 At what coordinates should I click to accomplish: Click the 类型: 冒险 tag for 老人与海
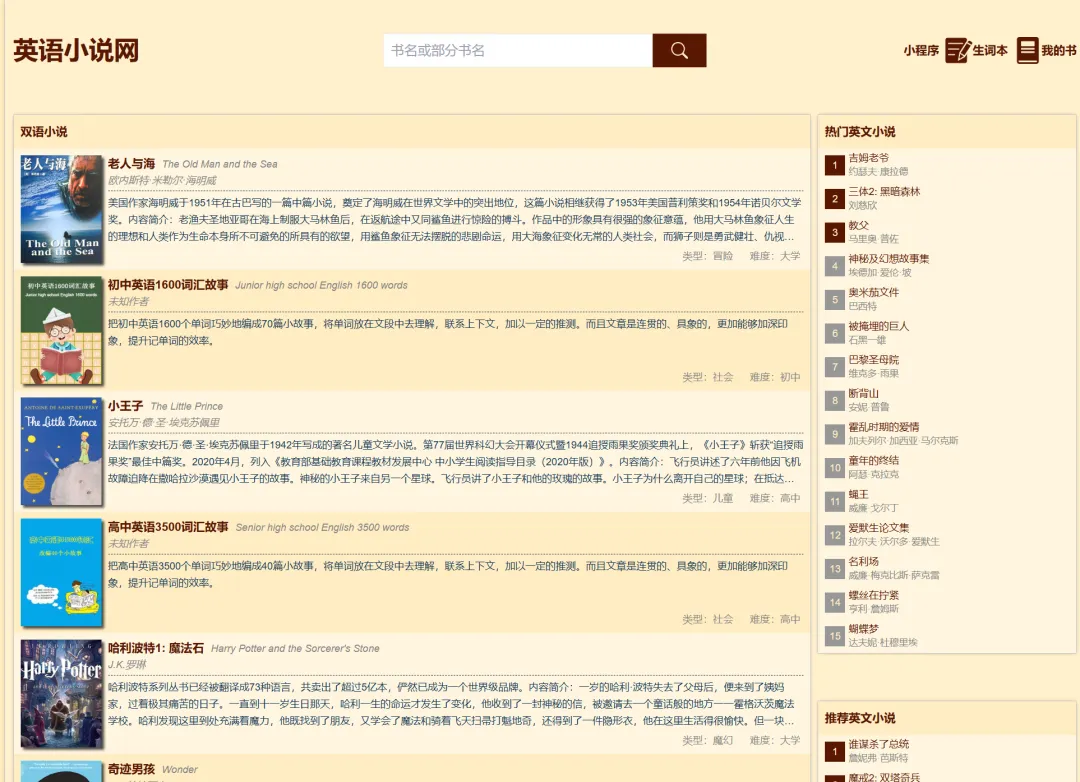point(707,256)
